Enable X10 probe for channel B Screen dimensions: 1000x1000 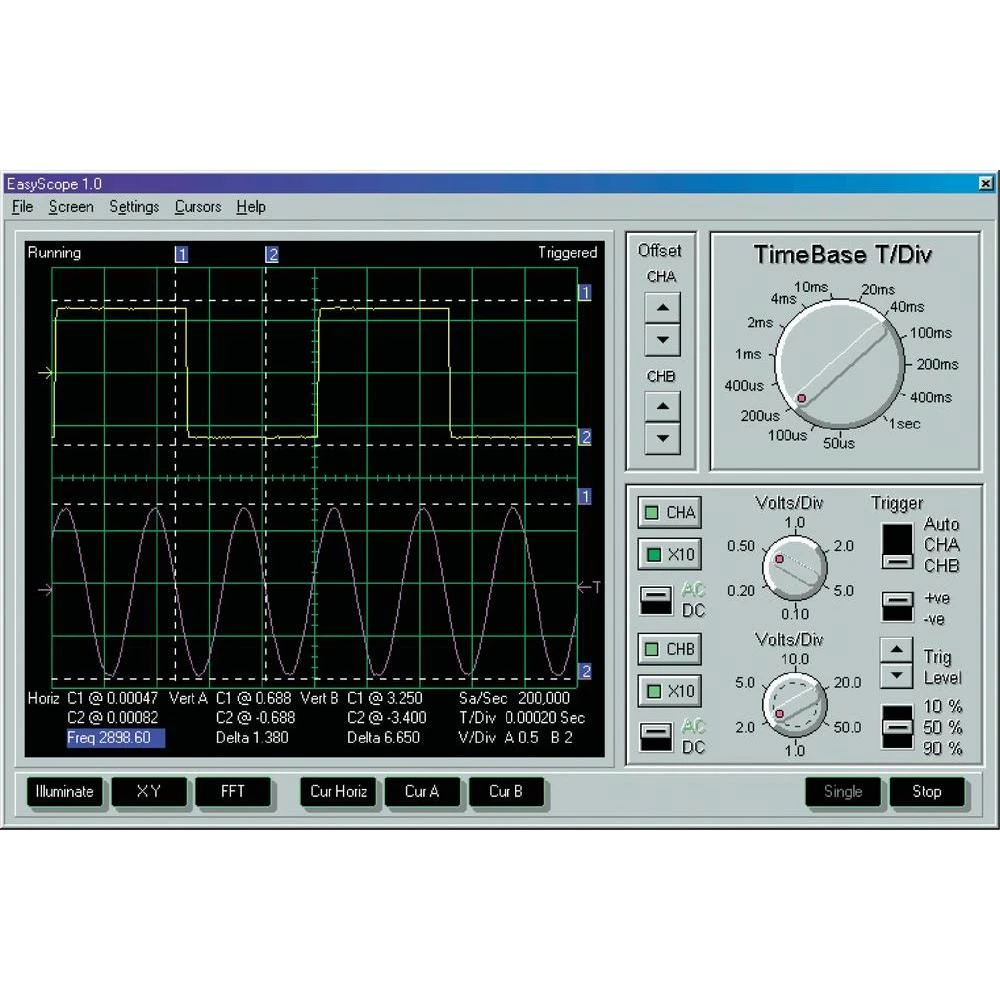tap(669, 690)
